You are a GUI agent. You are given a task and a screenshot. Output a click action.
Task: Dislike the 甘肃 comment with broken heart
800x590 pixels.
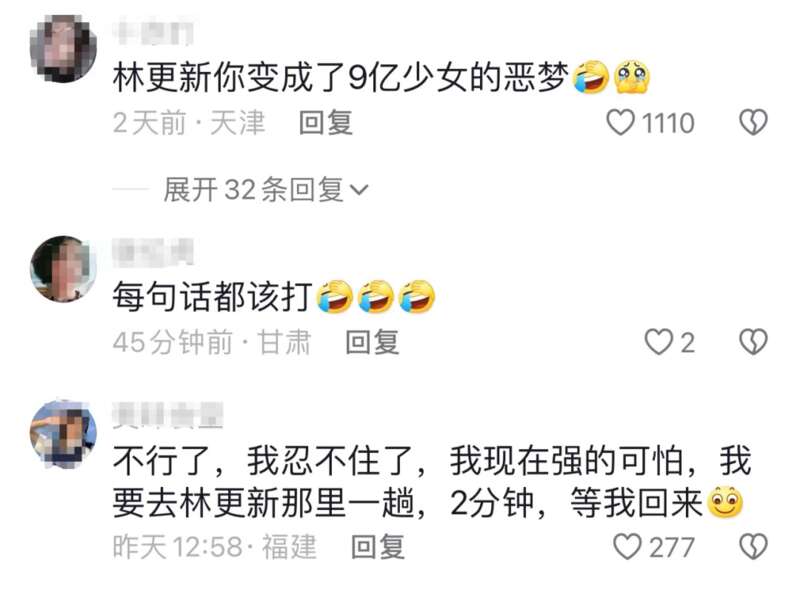753,342
